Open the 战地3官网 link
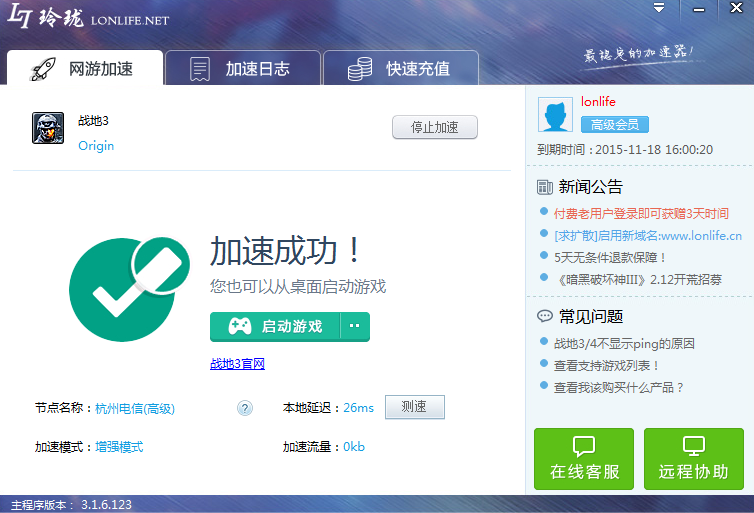 (x=237, y=364)
